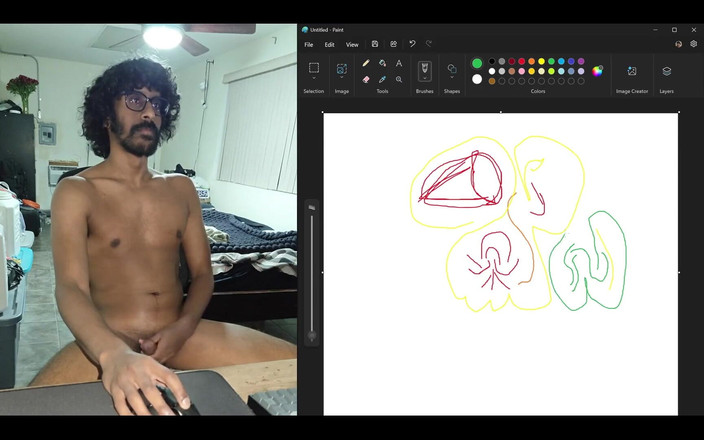Screen dimensions: 704x440
Task: Activate the Text tool
Action: click(x=399, y=63)
